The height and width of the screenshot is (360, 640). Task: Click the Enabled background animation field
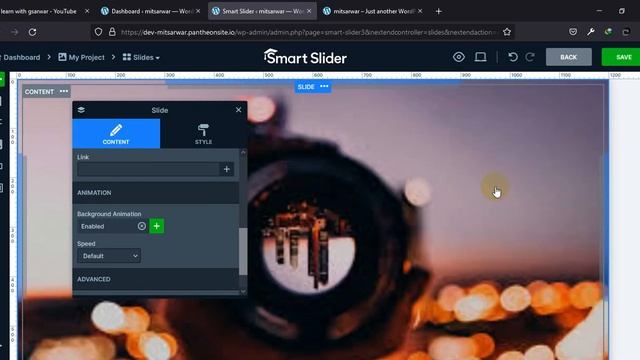coord(107,226)
